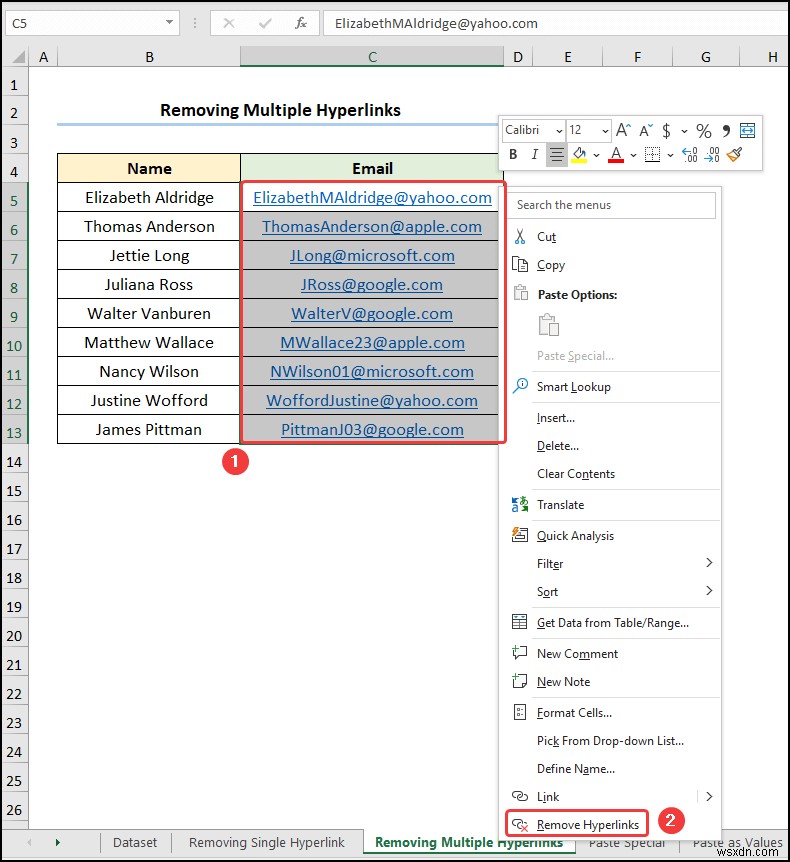Click the Insert Function fx icon
Screen dimensions: 790x862
coord(301,23)
